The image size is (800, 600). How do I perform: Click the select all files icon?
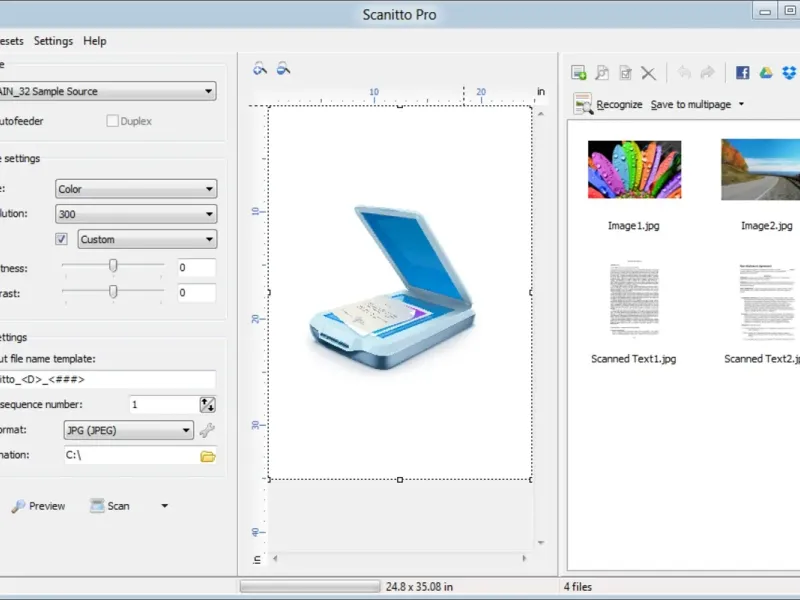tap(626, 73)
